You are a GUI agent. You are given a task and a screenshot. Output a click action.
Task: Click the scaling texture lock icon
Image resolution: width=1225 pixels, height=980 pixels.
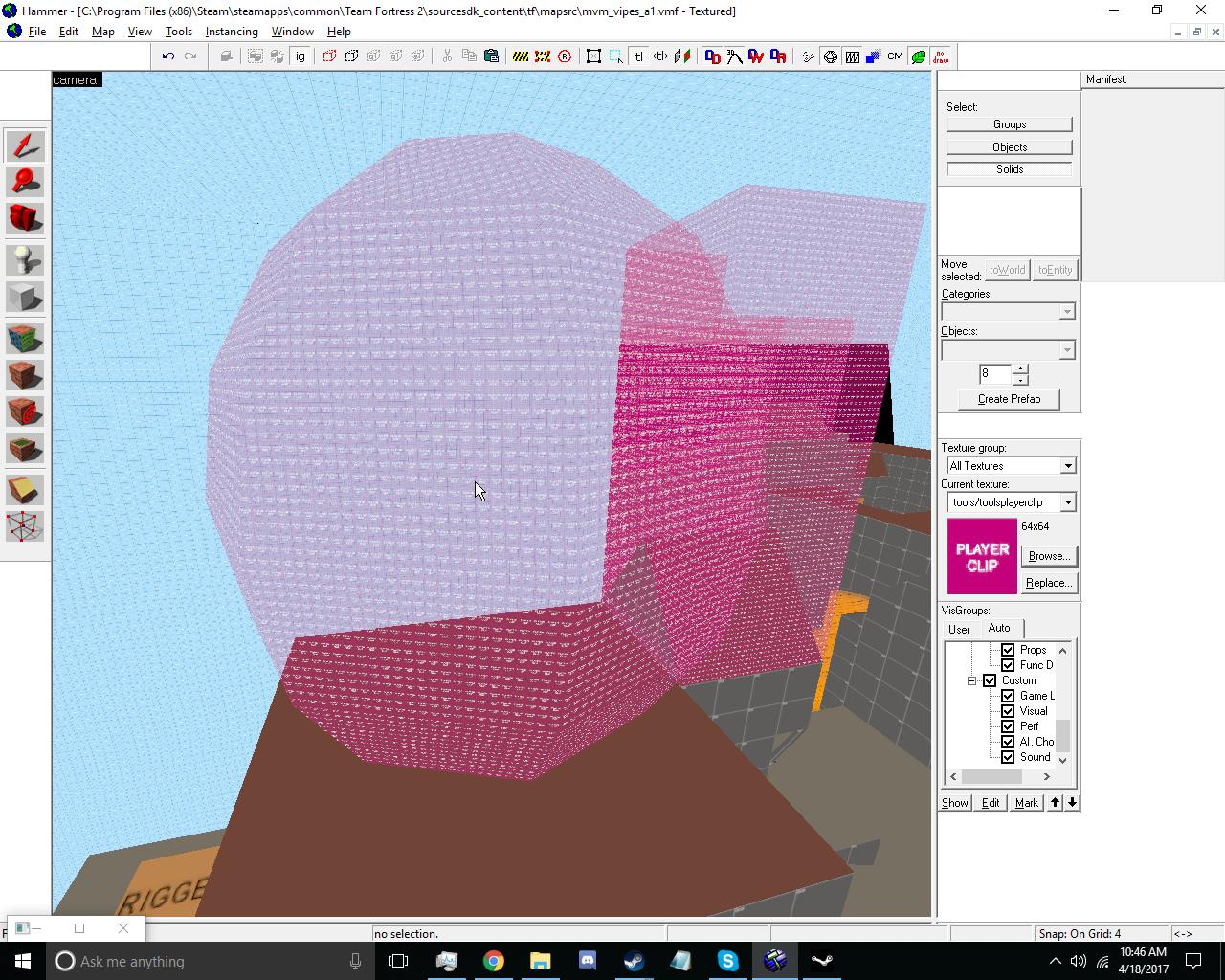pyautogui.click(x=660, y=56)
